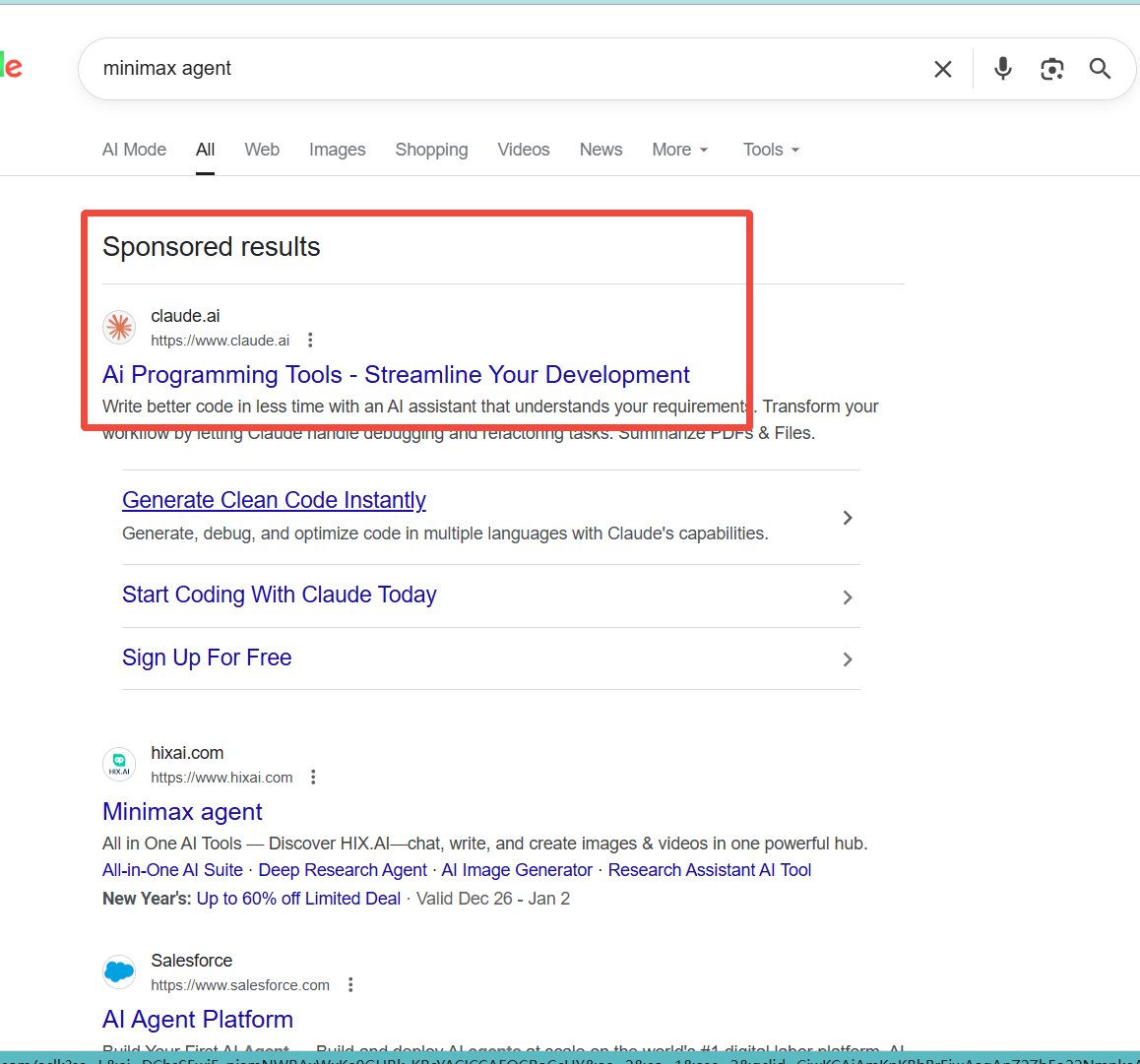Click the Salesforce cloud favicon

pyautogui.click(x=119, y=971)
